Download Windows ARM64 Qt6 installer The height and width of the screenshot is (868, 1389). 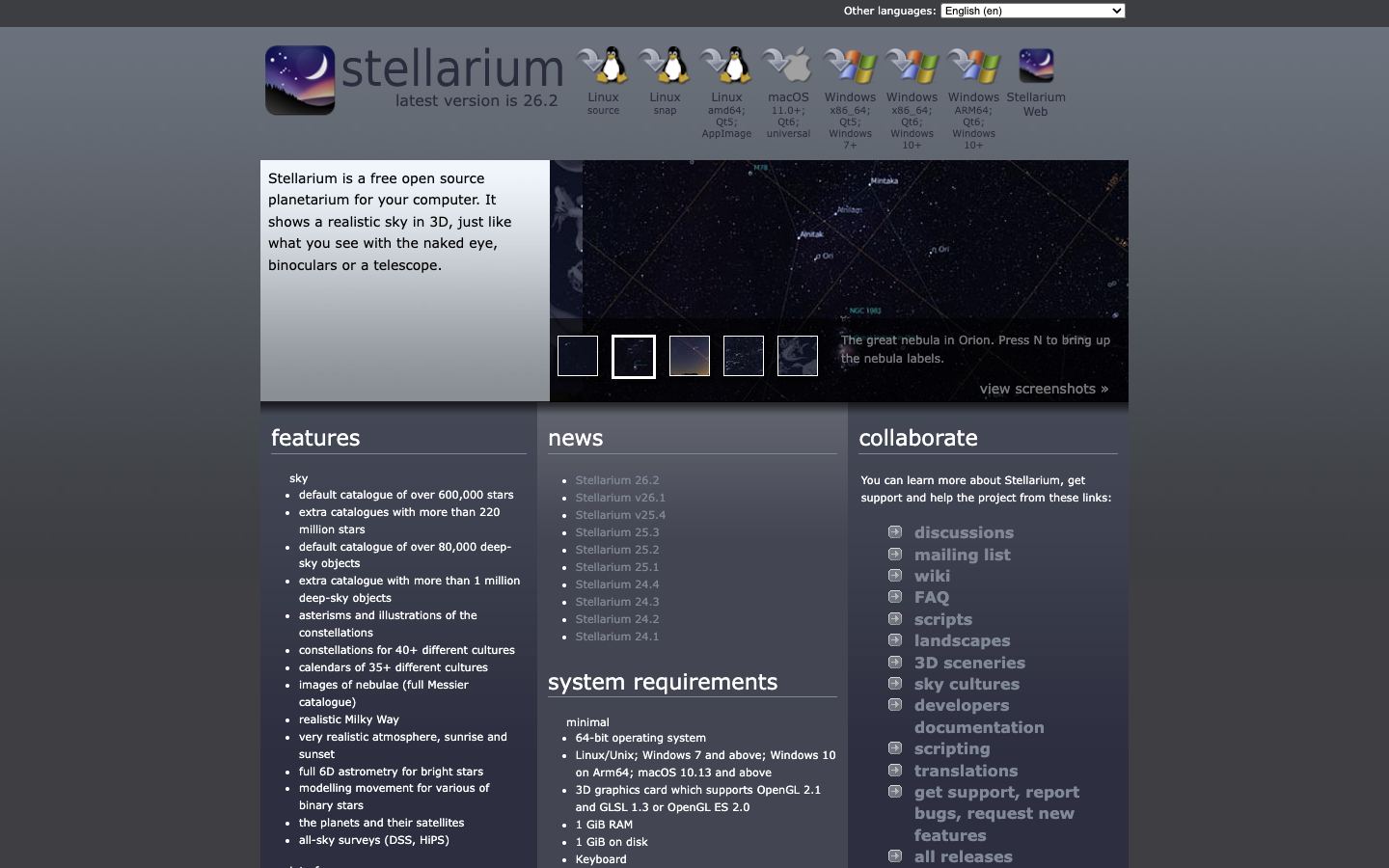click(x=973, y=98)
